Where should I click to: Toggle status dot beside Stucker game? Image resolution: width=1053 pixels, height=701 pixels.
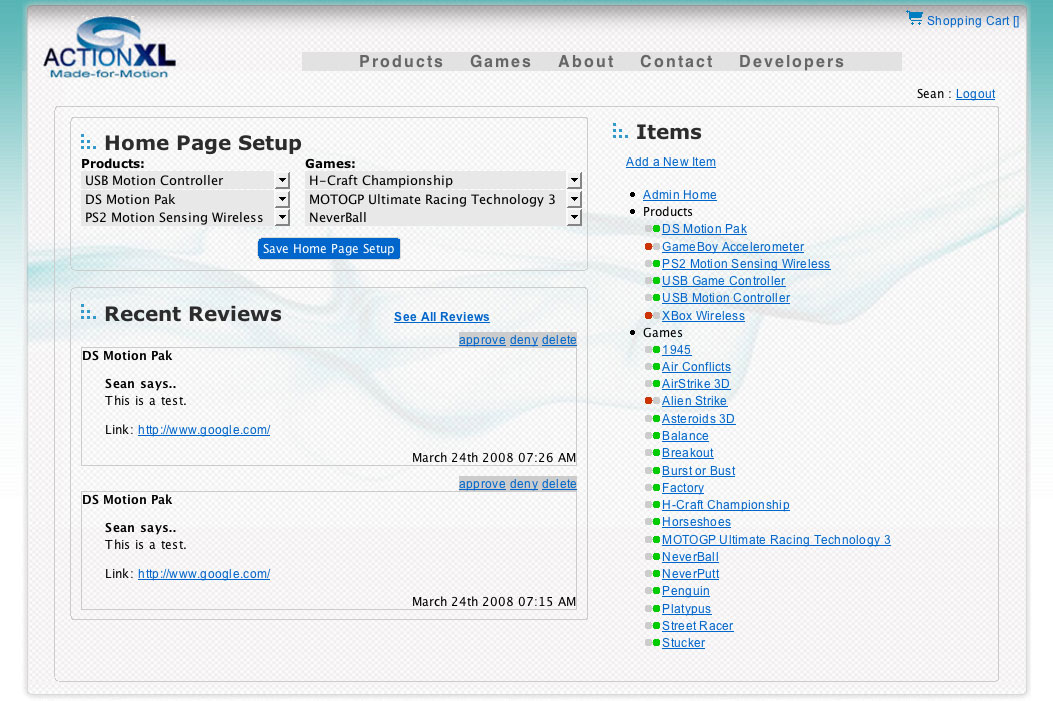653,643
